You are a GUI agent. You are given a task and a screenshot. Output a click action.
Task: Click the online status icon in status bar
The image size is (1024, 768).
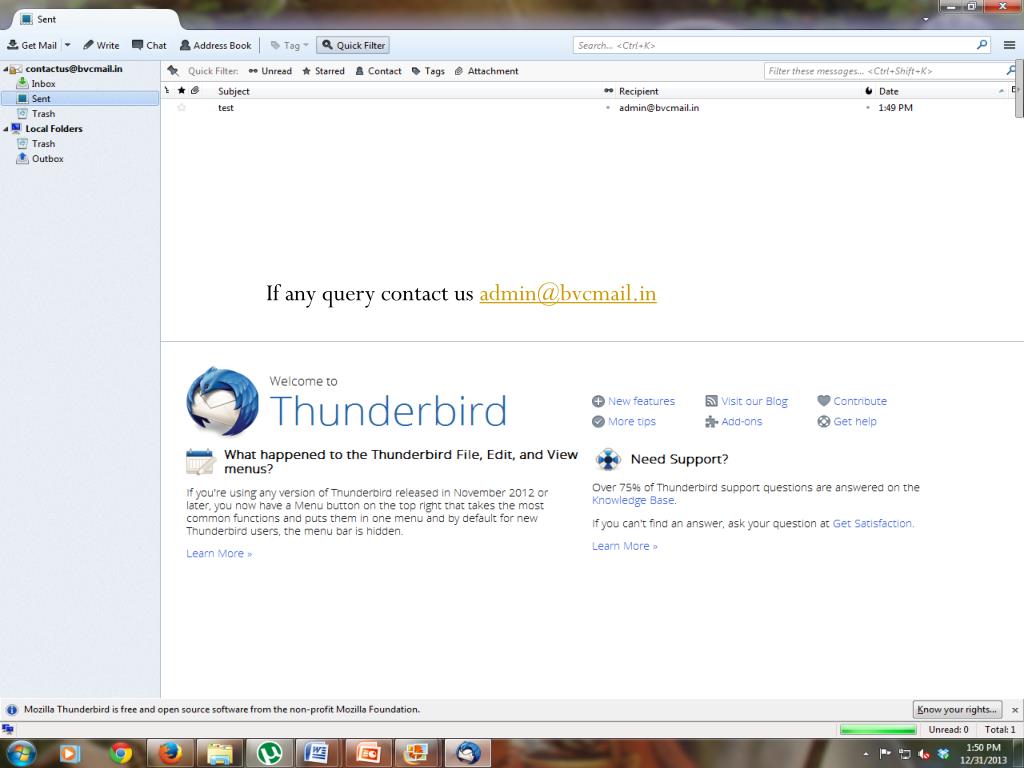(x=8, y=729)
